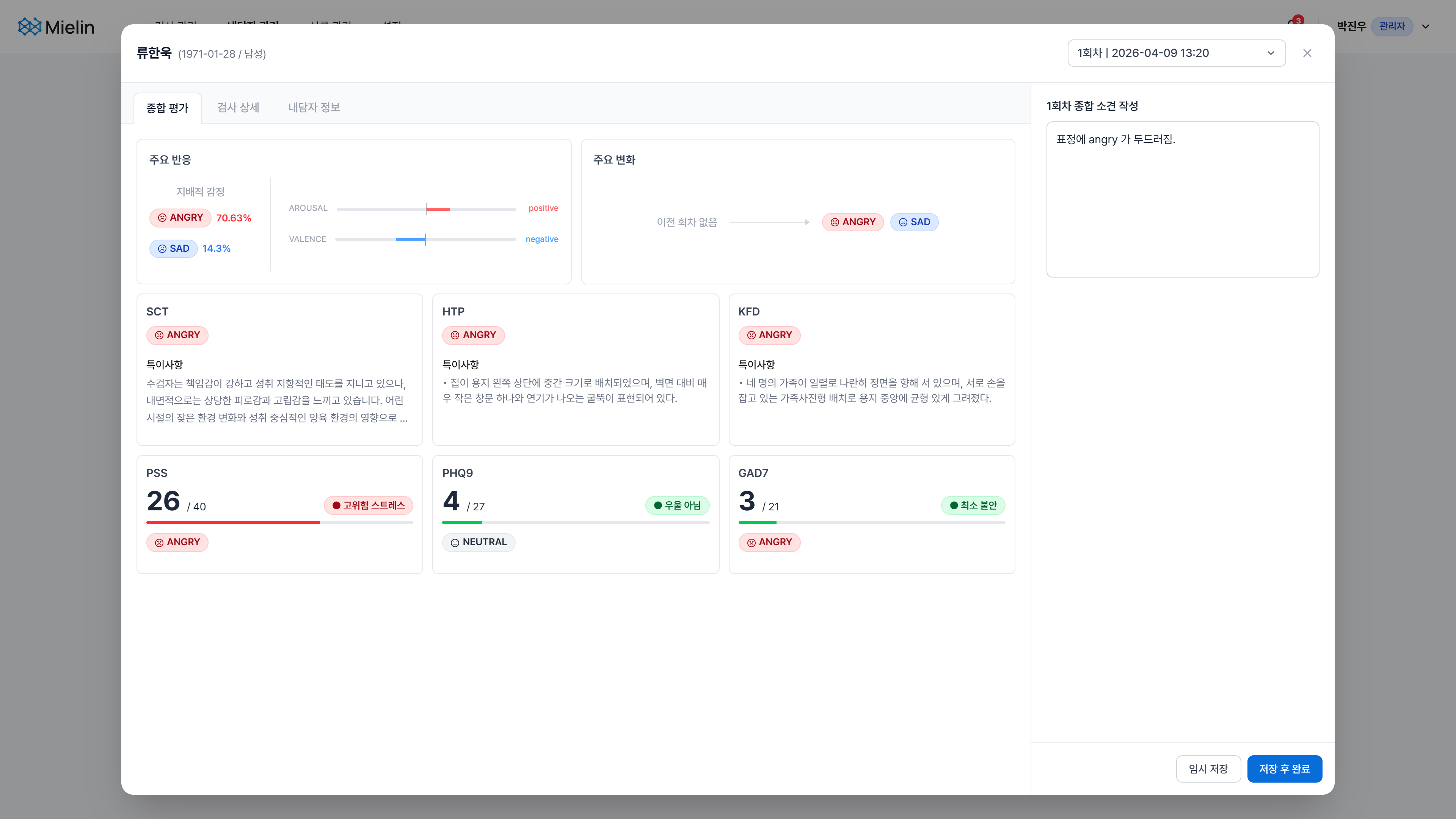The width and height of the screenshot is (1456, 819).
Task: Click the 관리자 role badge
Action: [x=1392, y=27]
